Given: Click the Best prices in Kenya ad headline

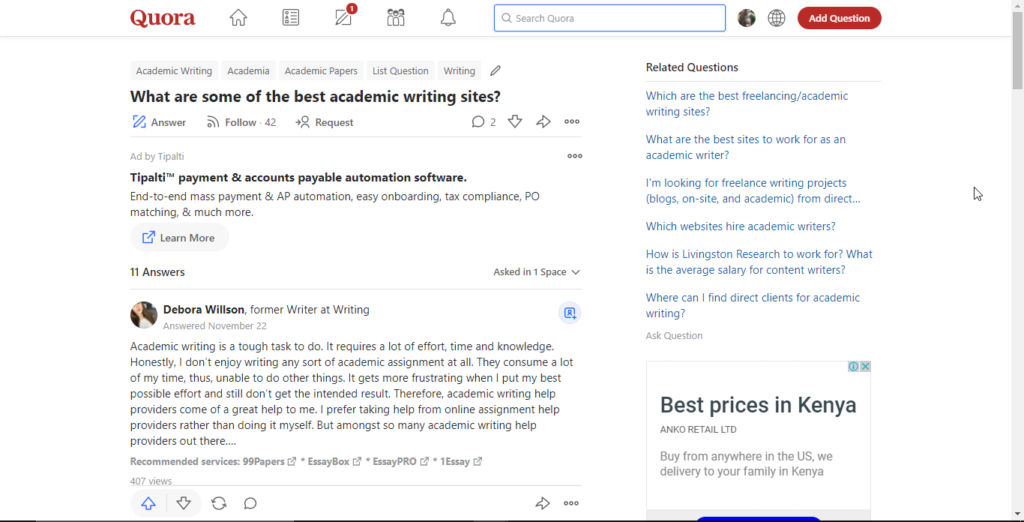Looking at the screenshot, I should 758,405.
